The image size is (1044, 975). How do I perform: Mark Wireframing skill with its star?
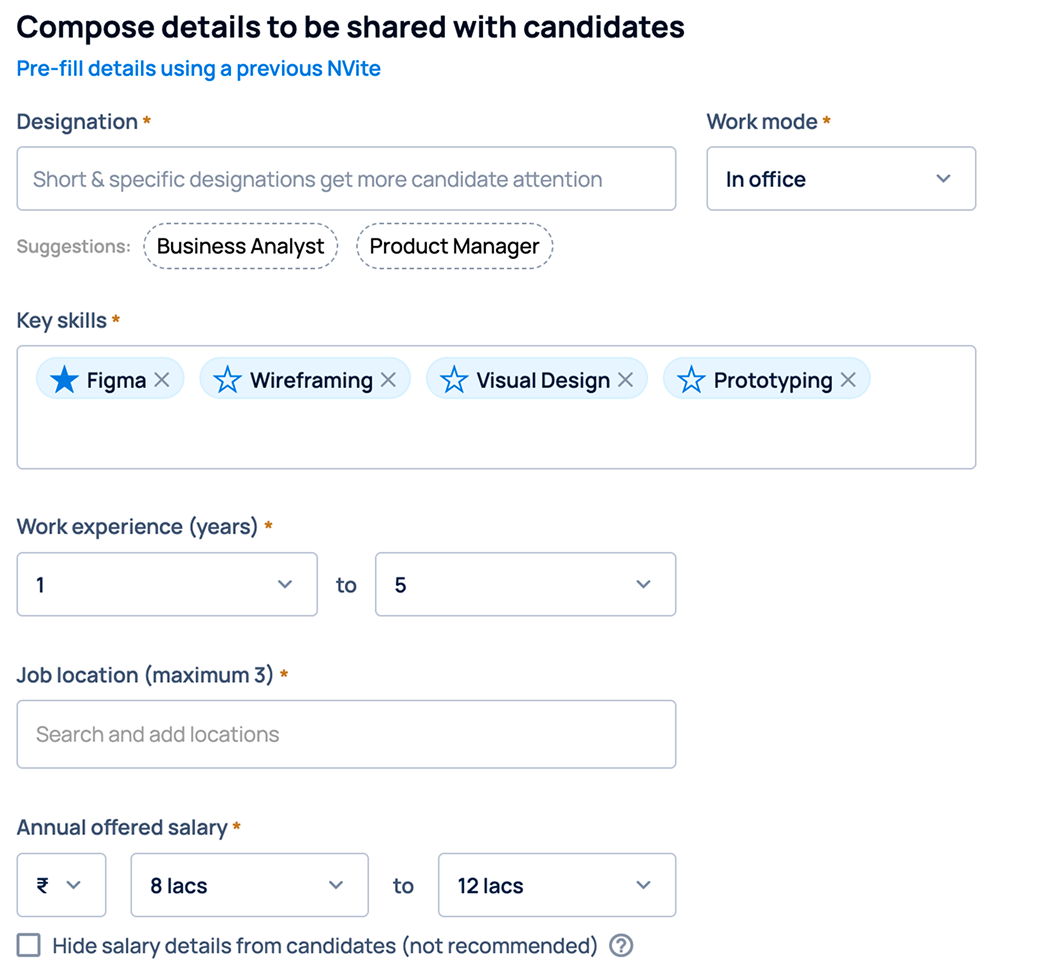point(227,380)
